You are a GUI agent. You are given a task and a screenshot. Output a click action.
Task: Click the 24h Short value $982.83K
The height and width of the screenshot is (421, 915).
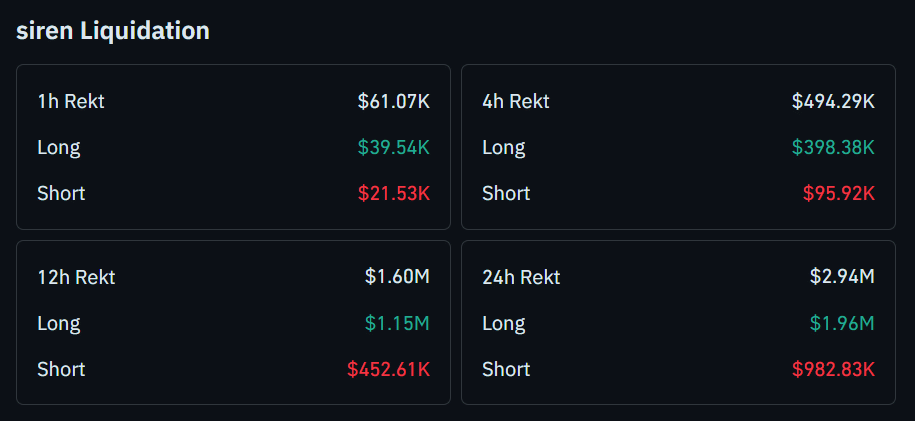tap(833, 369)
